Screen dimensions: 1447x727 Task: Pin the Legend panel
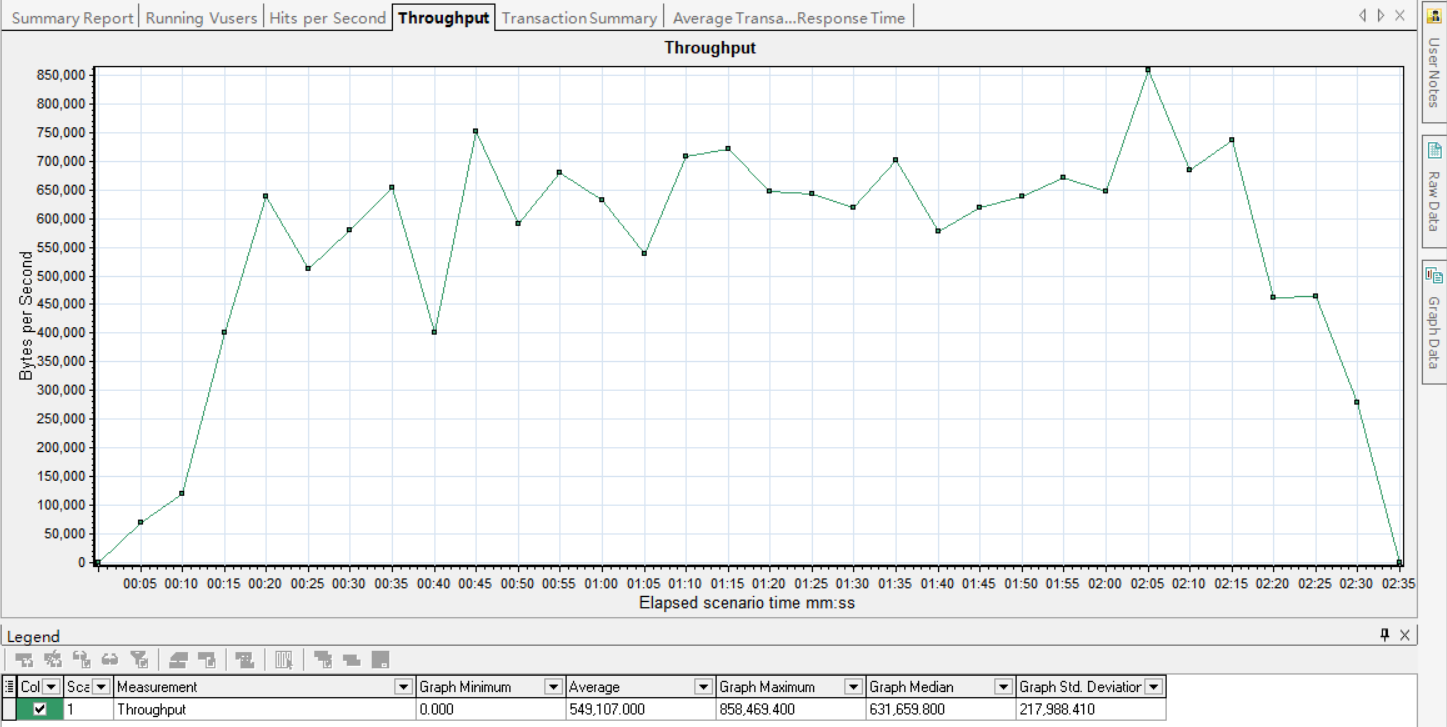[x=1385, y=635]
